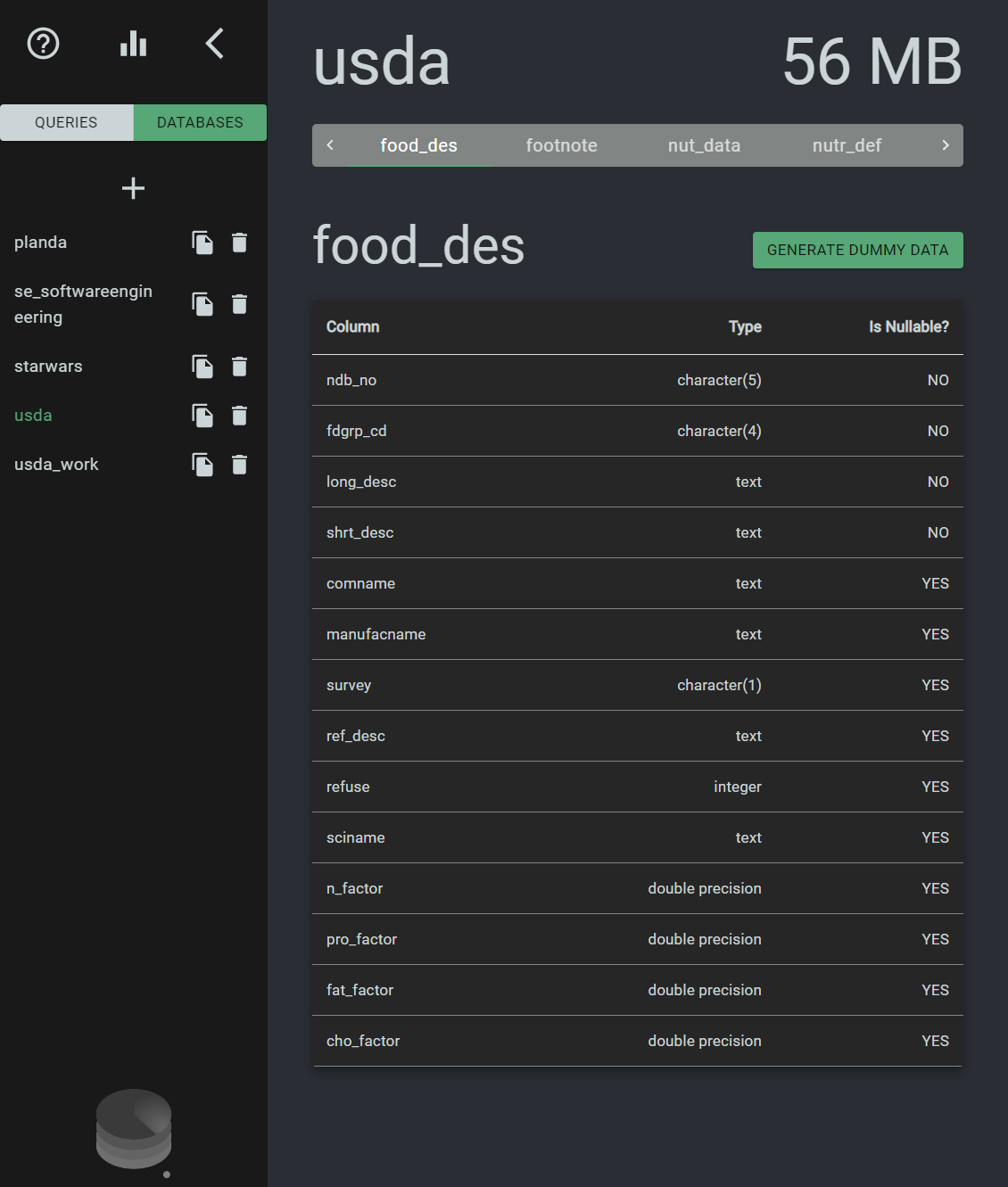Select the nutr_def table tab
Screen dimensions: 1008x1187
coord(847,145)
